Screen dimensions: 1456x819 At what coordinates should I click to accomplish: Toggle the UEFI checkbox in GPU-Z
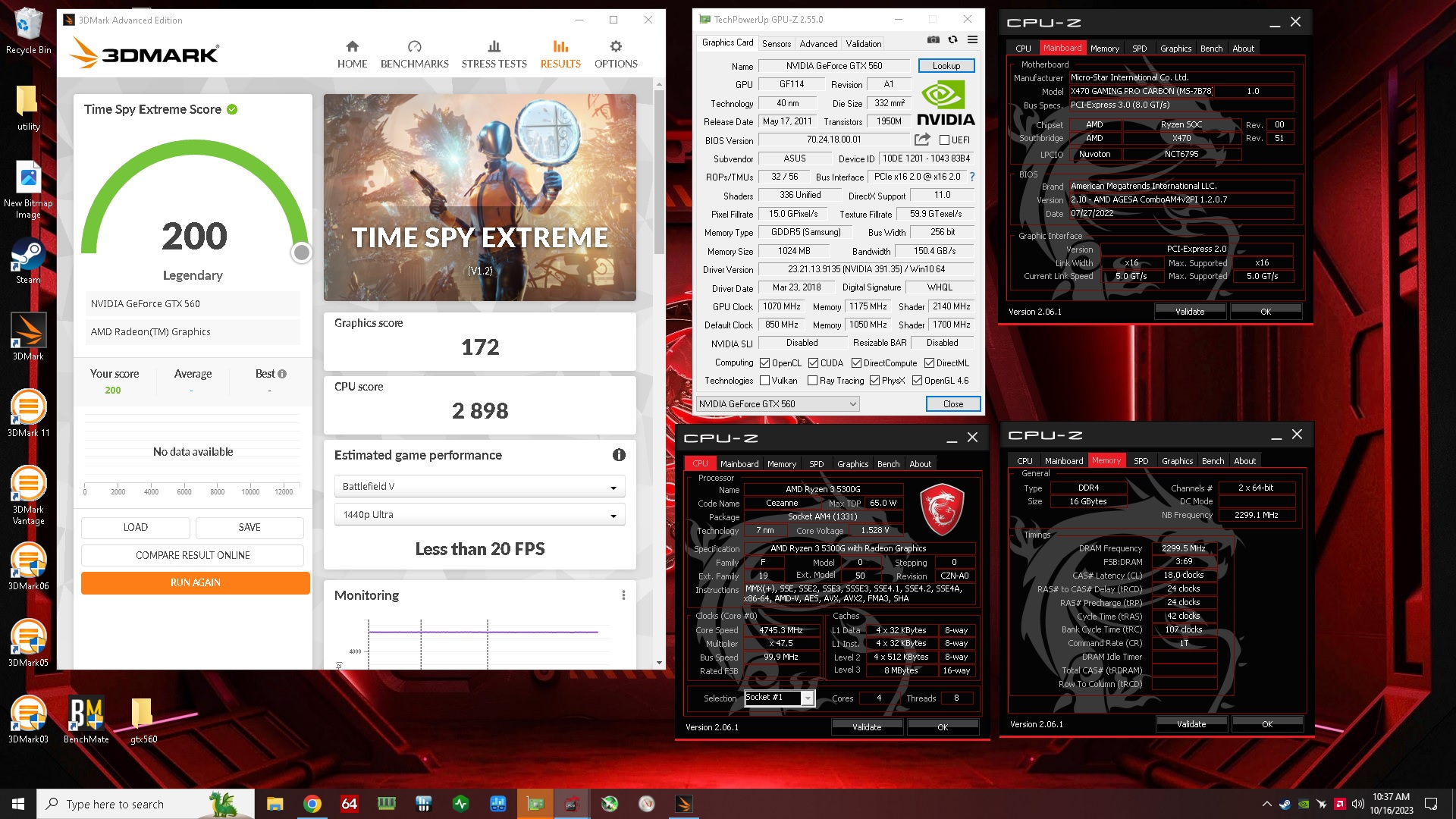click(x=944, y=140)
